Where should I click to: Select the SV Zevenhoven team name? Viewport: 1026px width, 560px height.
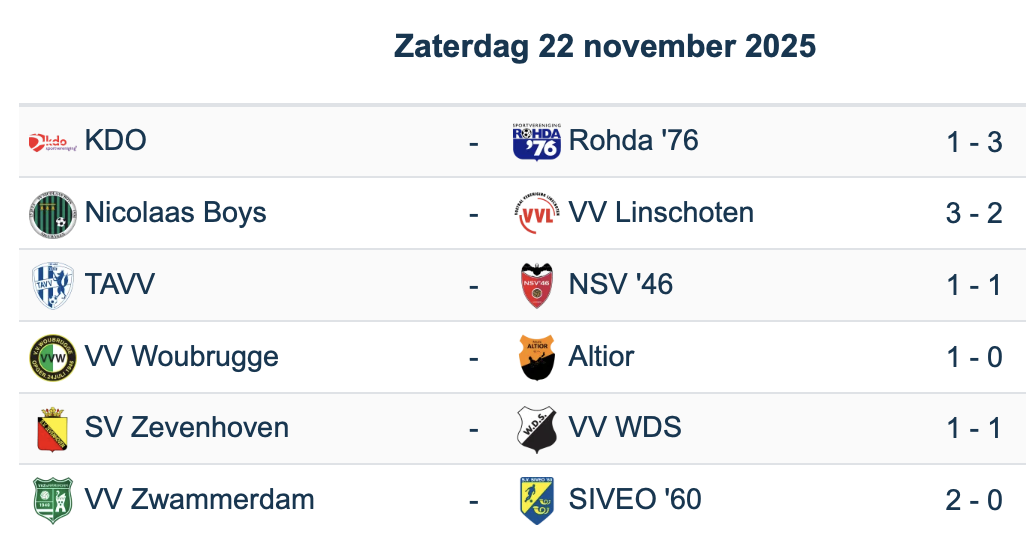point(187,428)
